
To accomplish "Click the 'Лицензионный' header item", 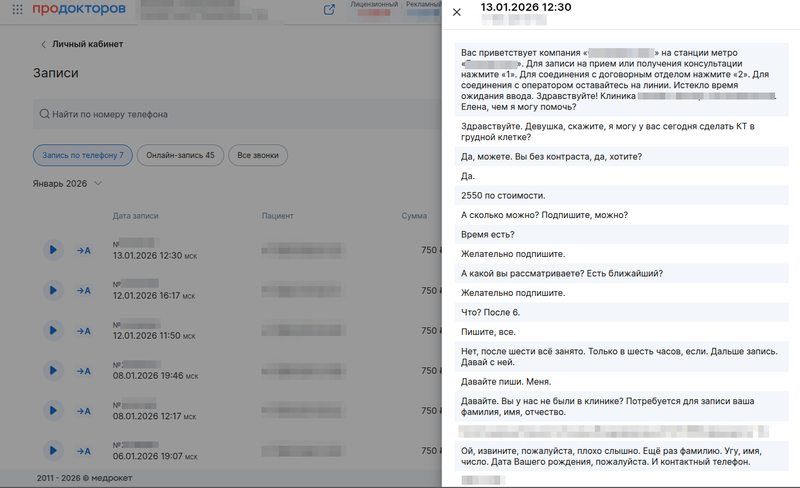I will coord(374,5).
